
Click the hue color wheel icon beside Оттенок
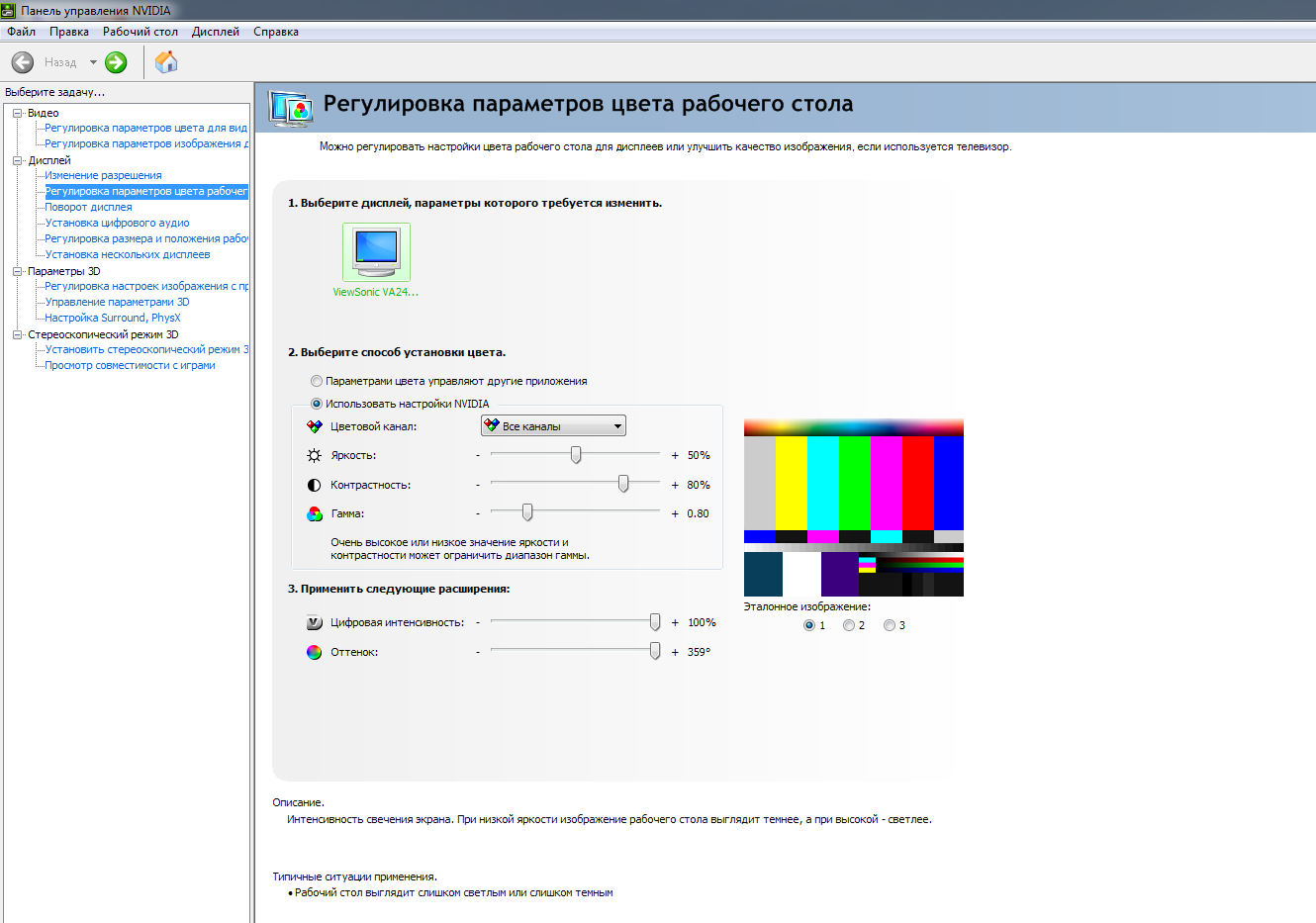point(314,652)
